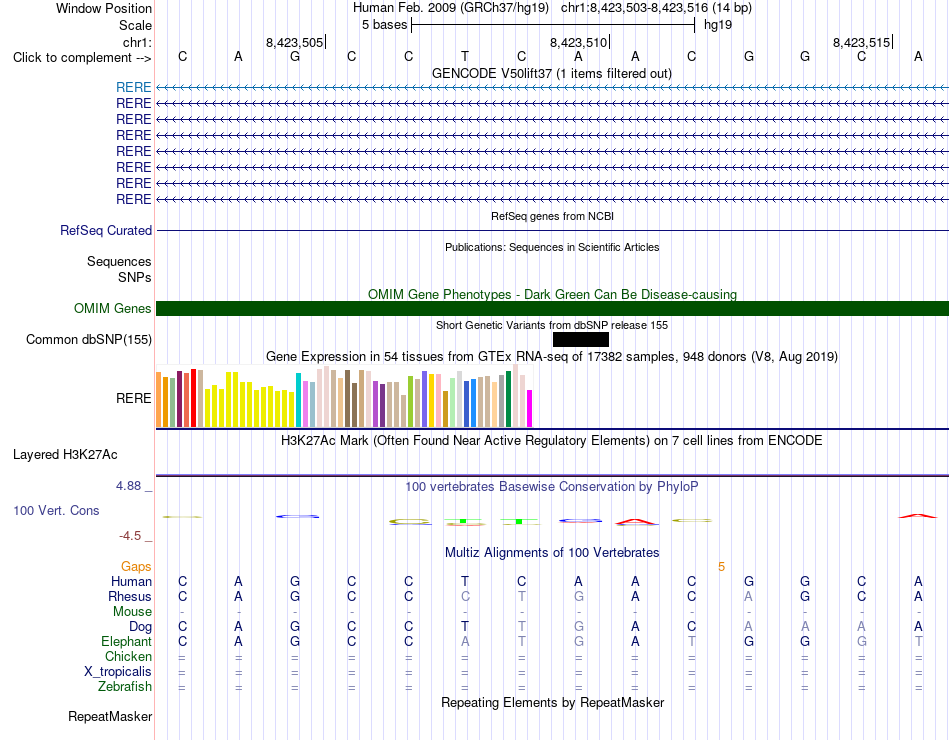Click the GTEx Gene Expression track title

(552, 356)
